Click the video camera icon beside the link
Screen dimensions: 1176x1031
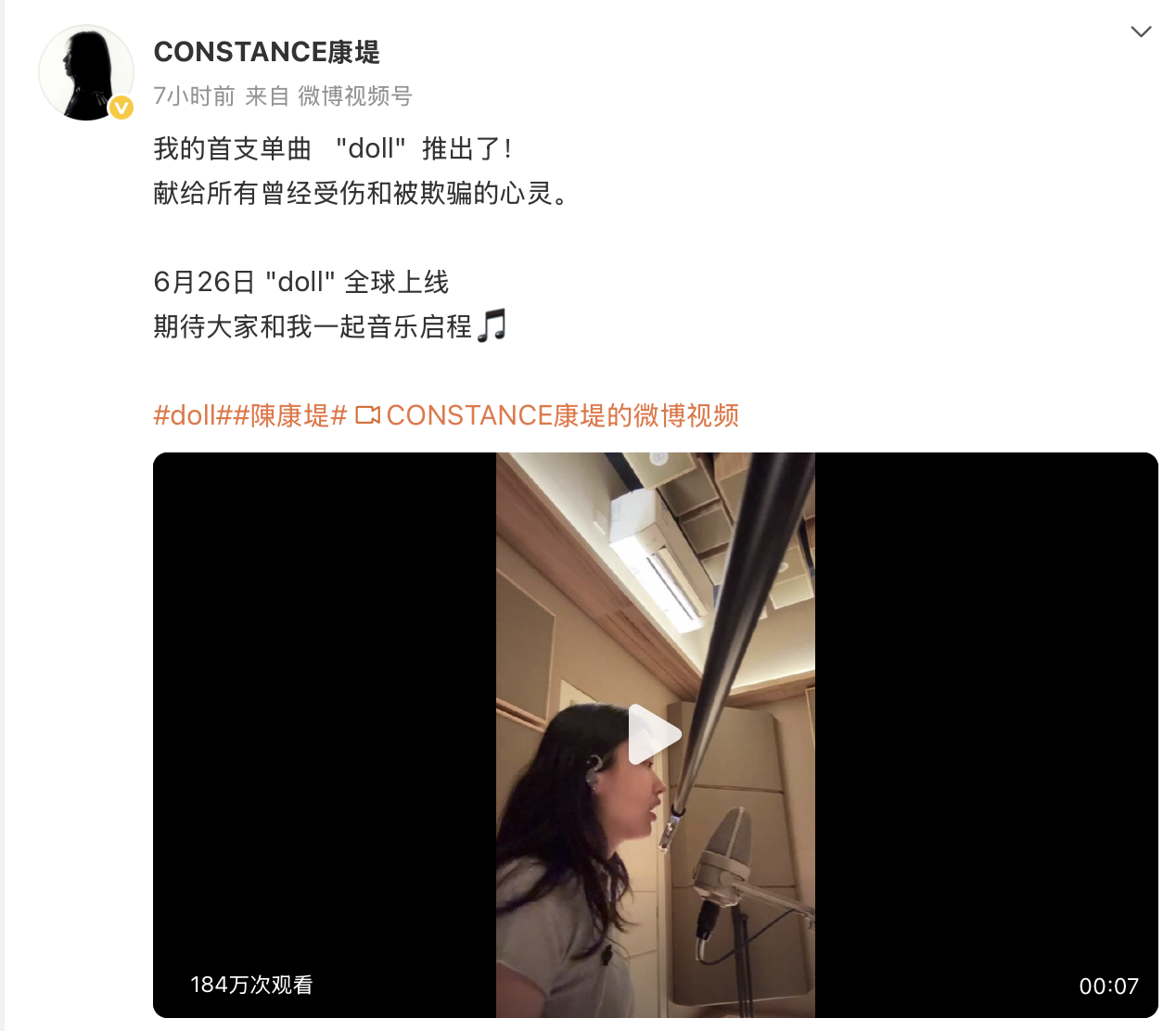point(368,415)
